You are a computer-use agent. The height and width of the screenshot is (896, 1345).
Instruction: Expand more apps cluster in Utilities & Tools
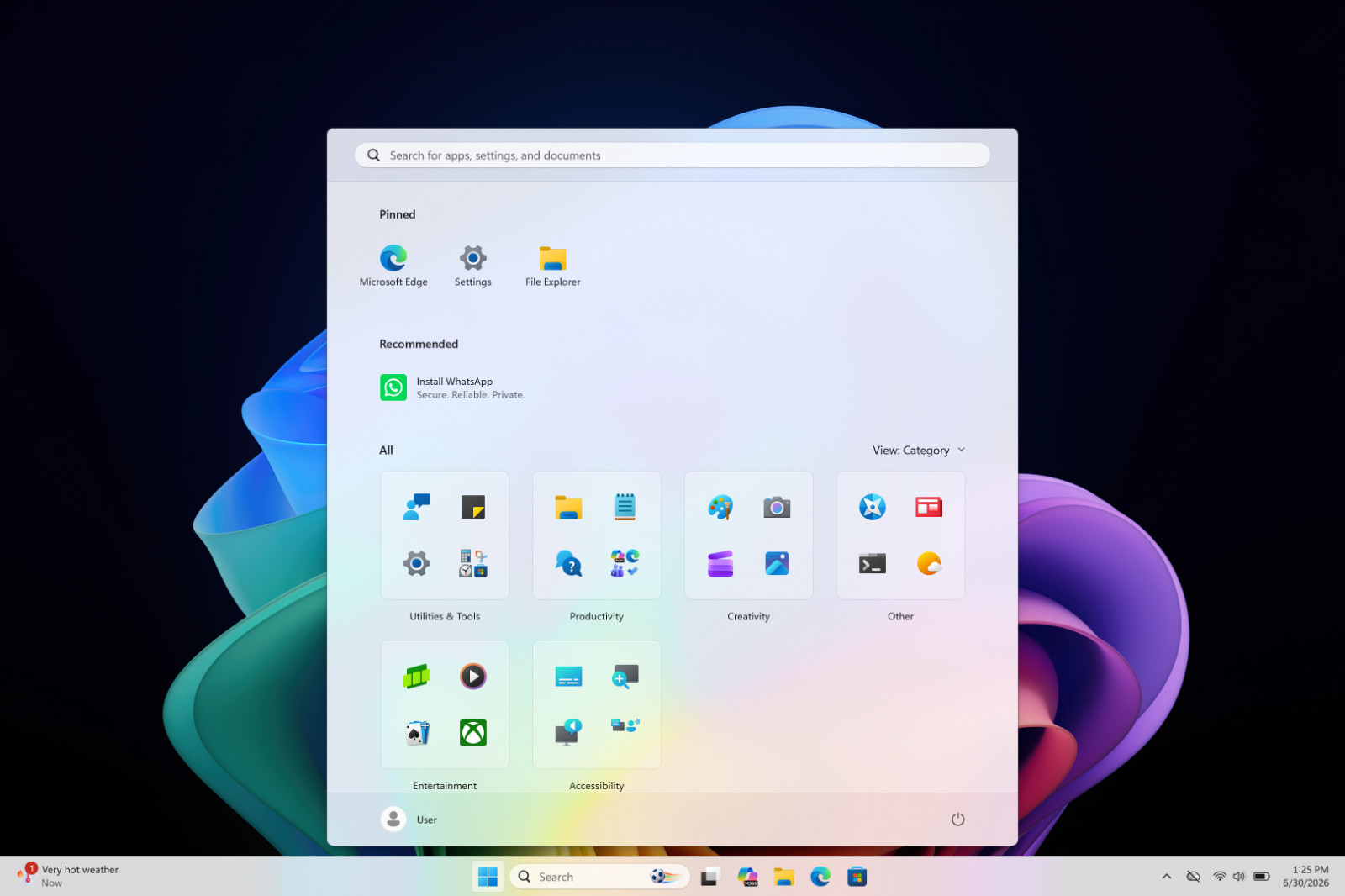pyautogui.click(x=473, y=563)
